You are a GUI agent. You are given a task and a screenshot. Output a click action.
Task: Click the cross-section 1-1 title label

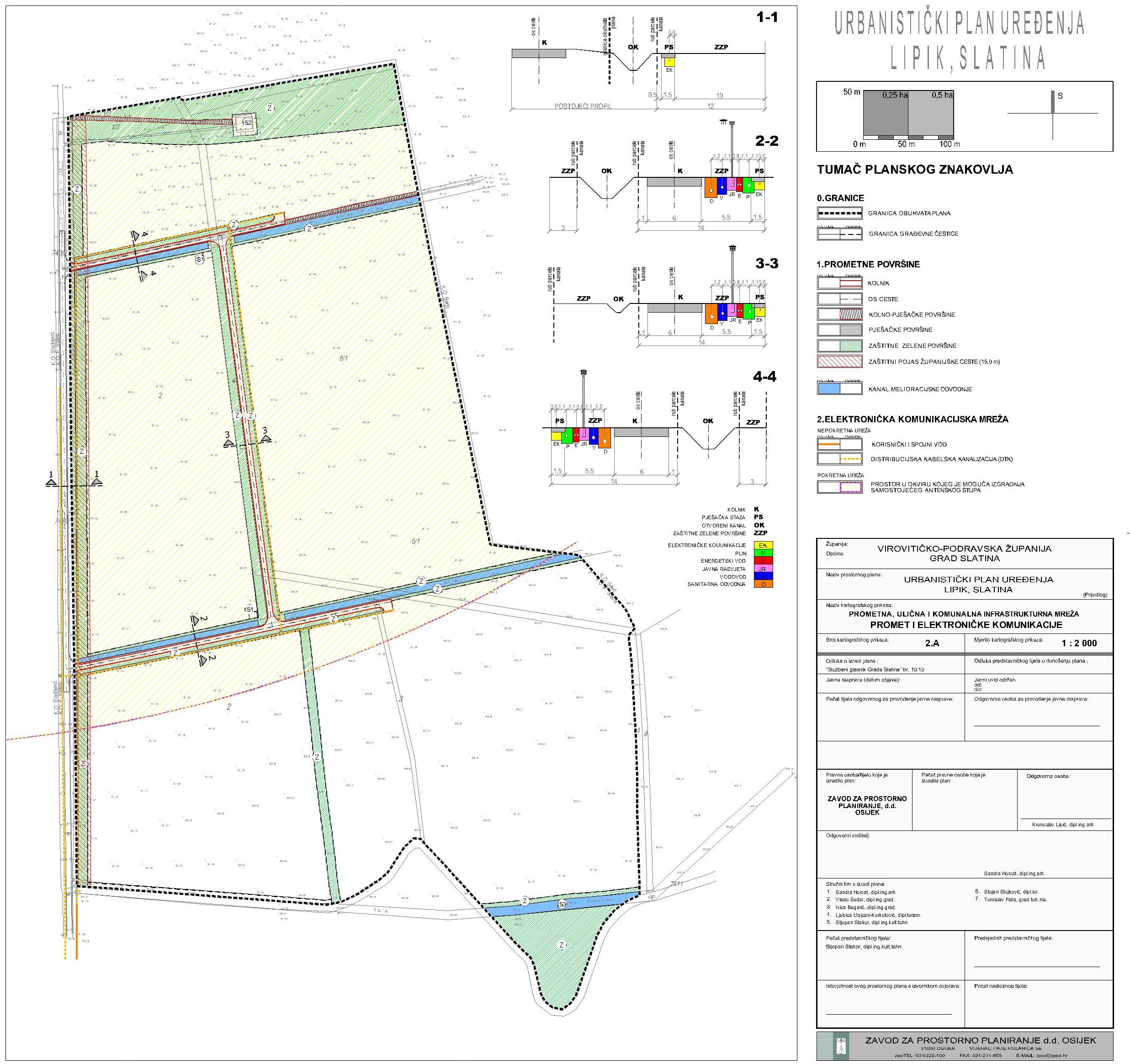pos(766,18)
